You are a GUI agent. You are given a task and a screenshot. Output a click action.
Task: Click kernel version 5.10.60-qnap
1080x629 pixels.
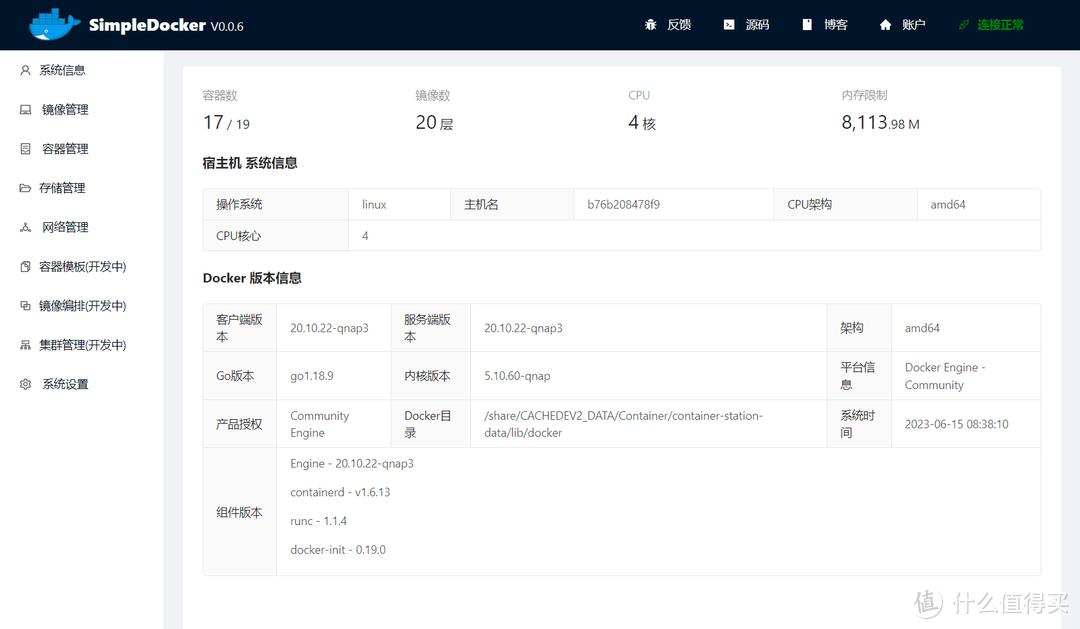coord(517,376)
